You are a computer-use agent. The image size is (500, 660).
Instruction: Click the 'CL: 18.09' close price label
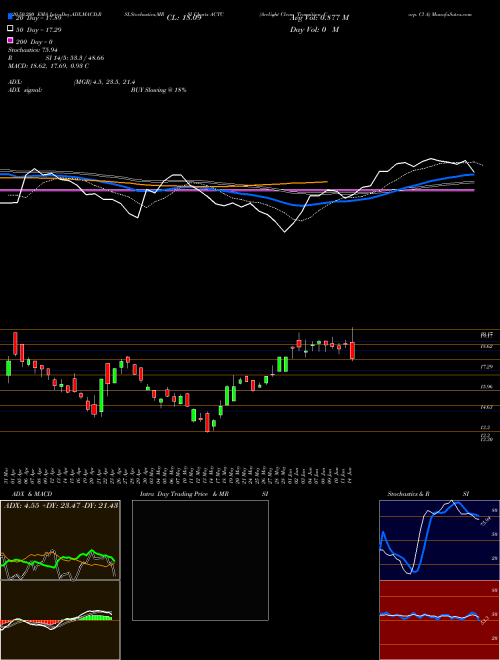pos(184,18)
